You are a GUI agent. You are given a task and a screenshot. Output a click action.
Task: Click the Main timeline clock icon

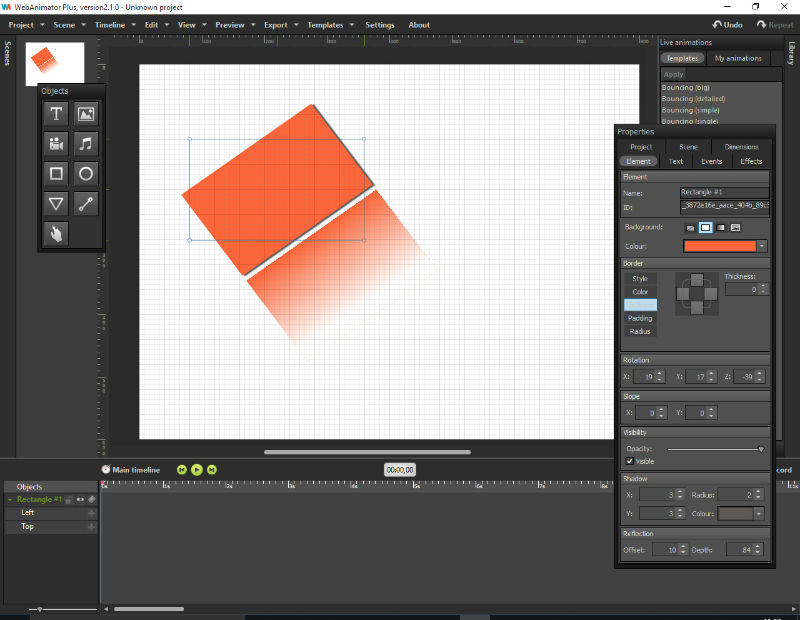click(x=106, y=469)
